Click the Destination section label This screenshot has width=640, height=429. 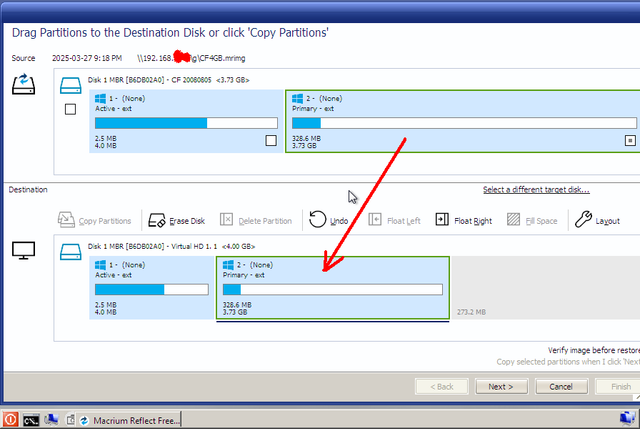tap(28, 190)
